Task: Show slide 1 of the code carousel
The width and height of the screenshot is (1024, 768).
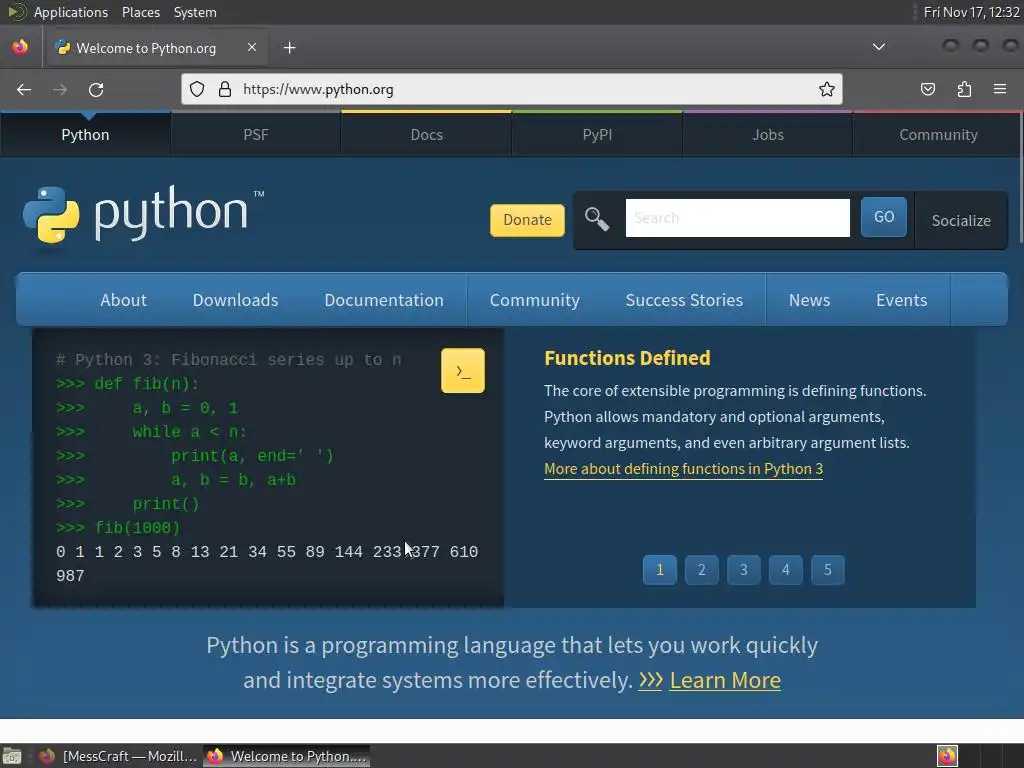Action: coord(660,569)
